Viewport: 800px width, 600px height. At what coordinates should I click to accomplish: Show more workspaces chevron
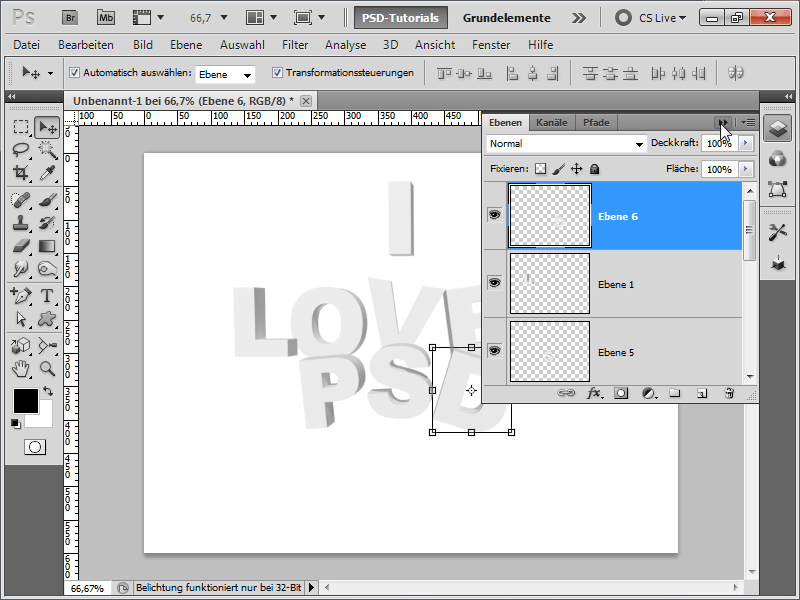[x=579, y=18]
